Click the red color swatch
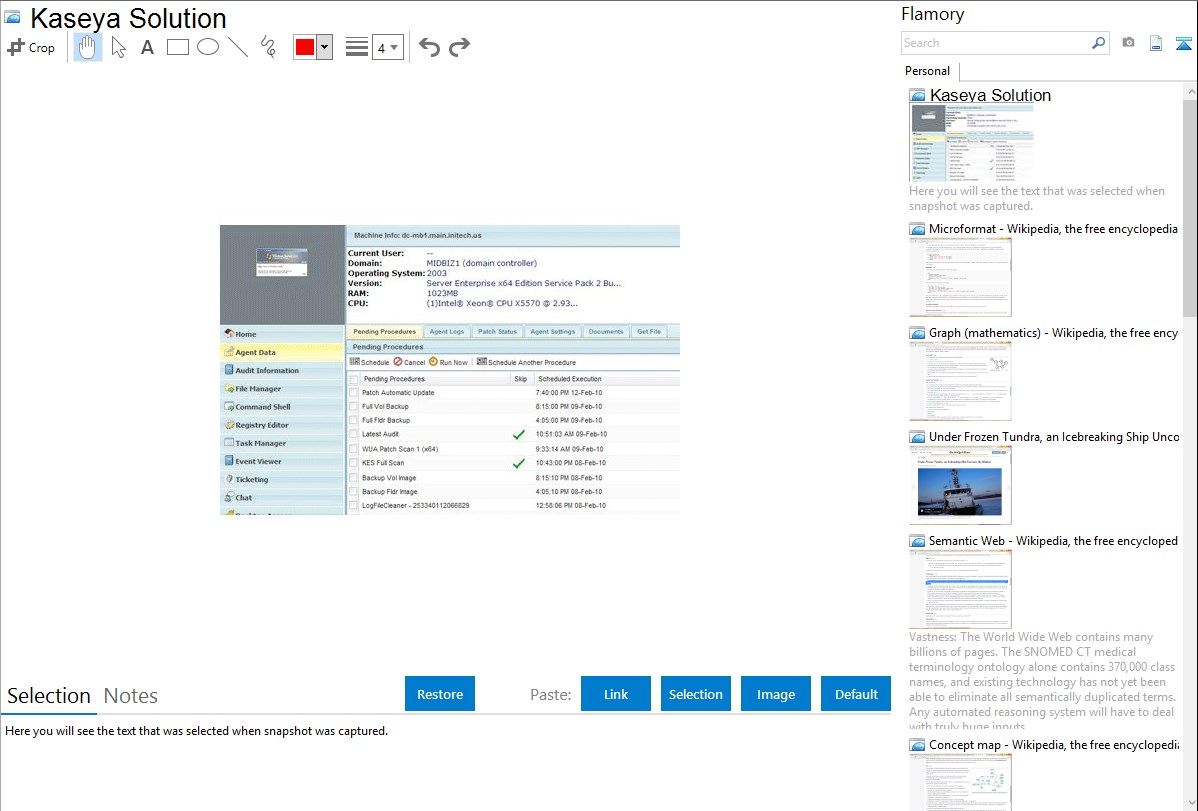1198x811 pixels. pyautogui.click(x=305, y=47)
